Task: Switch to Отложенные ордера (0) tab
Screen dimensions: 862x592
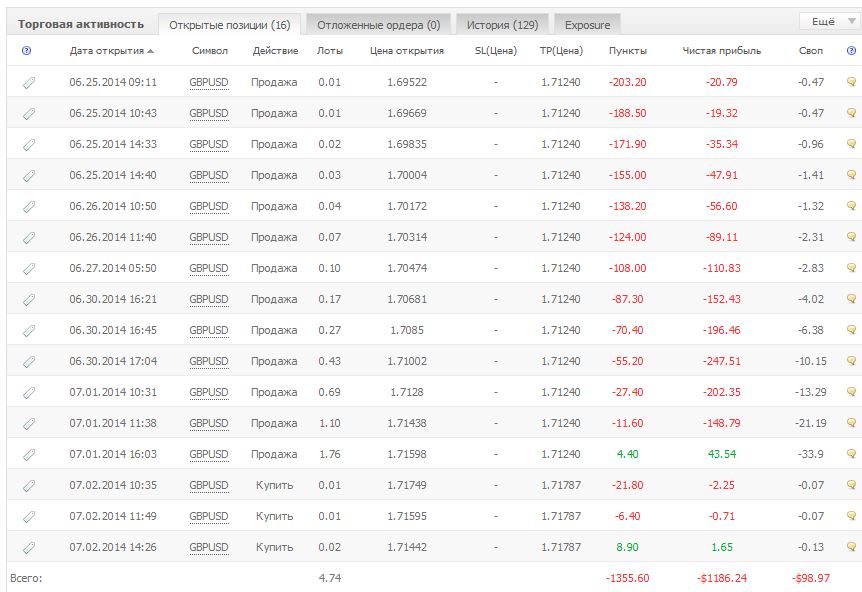Action: click(x=379, y=25)
